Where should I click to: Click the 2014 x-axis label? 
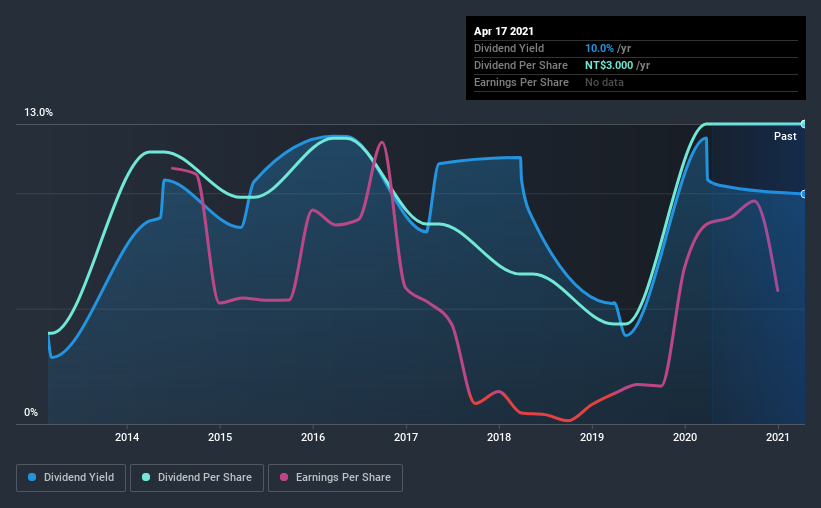(x=127, y=437)
